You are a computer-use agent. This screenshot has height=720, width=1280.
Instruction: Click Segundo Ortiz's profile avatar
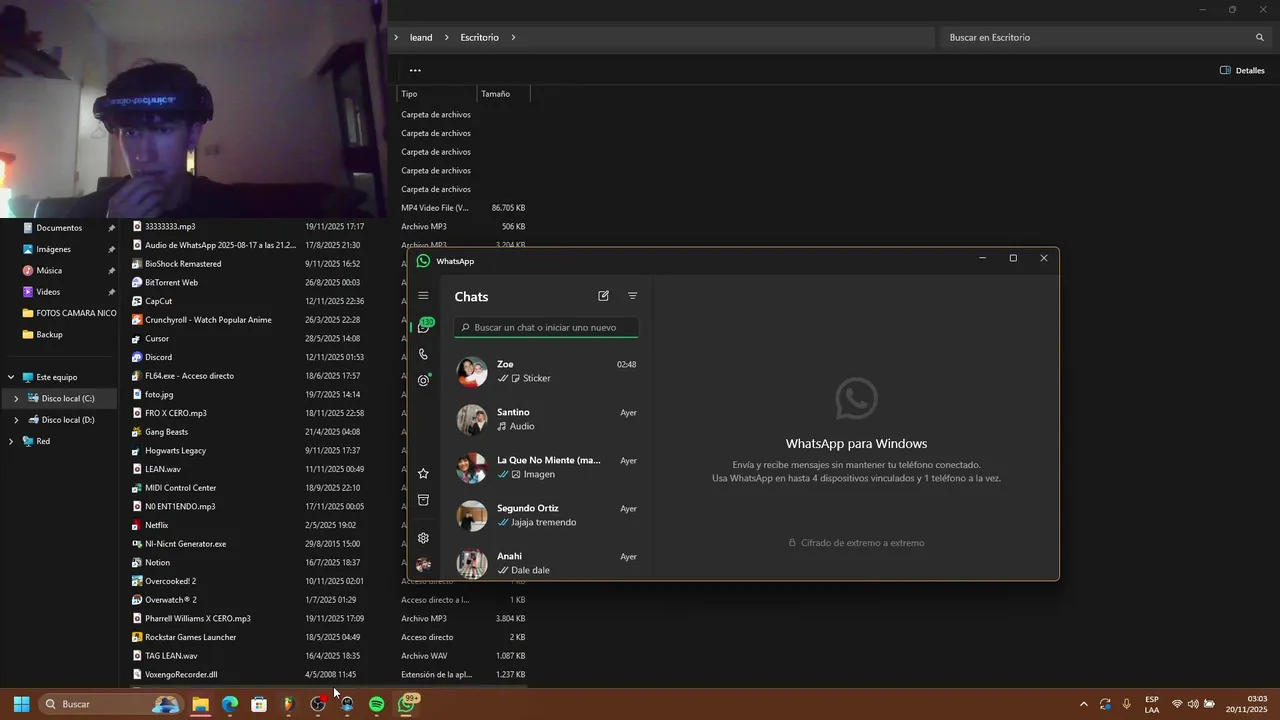tap(472, 516)
